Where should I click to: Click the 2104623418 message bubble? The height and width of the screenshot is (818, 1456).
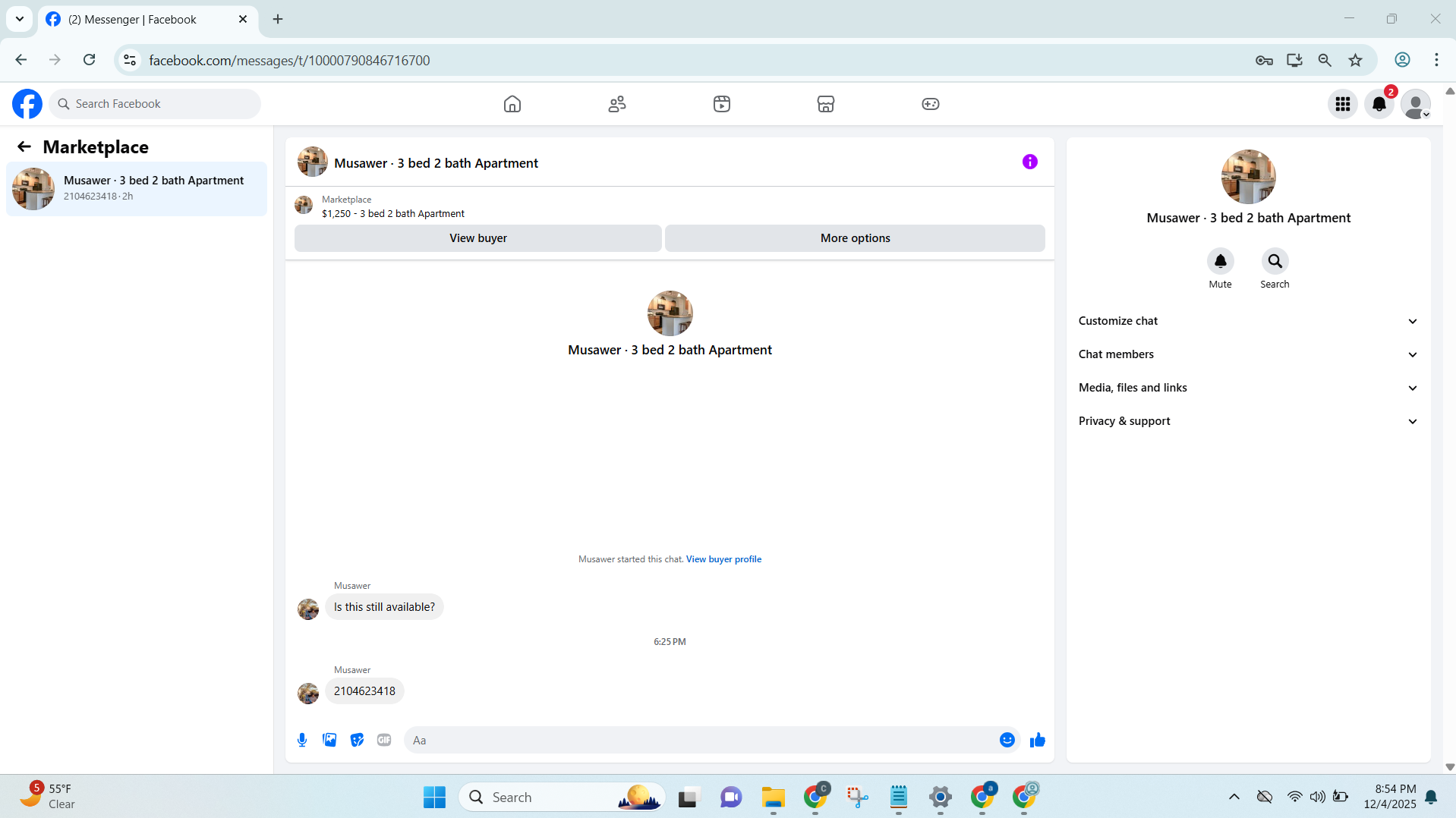pyautogui.click(x=364, y=691)
